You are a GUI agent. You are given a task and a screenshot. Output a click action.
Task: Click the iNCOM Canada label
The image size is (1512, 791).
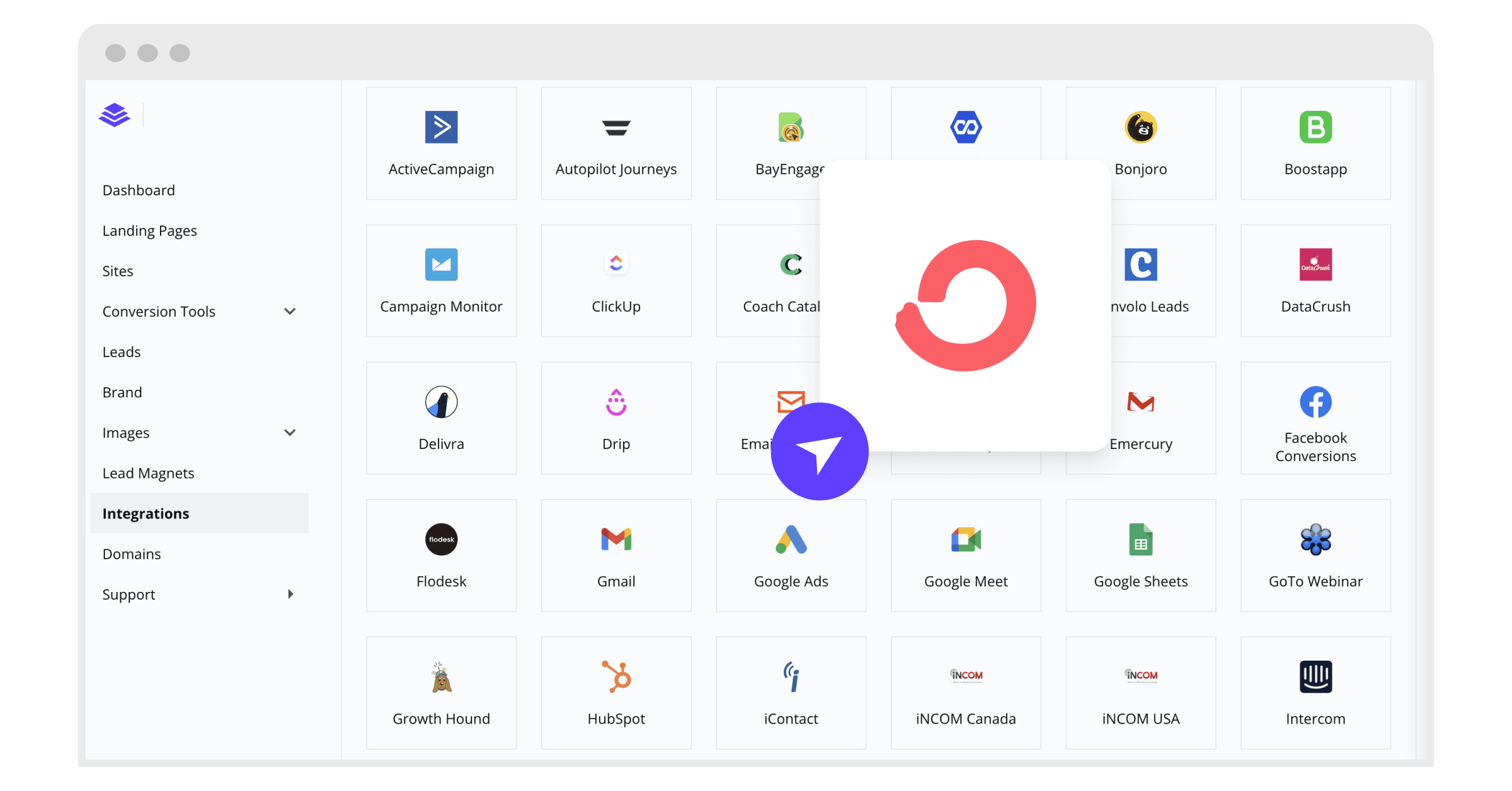(x=966, y=719)
